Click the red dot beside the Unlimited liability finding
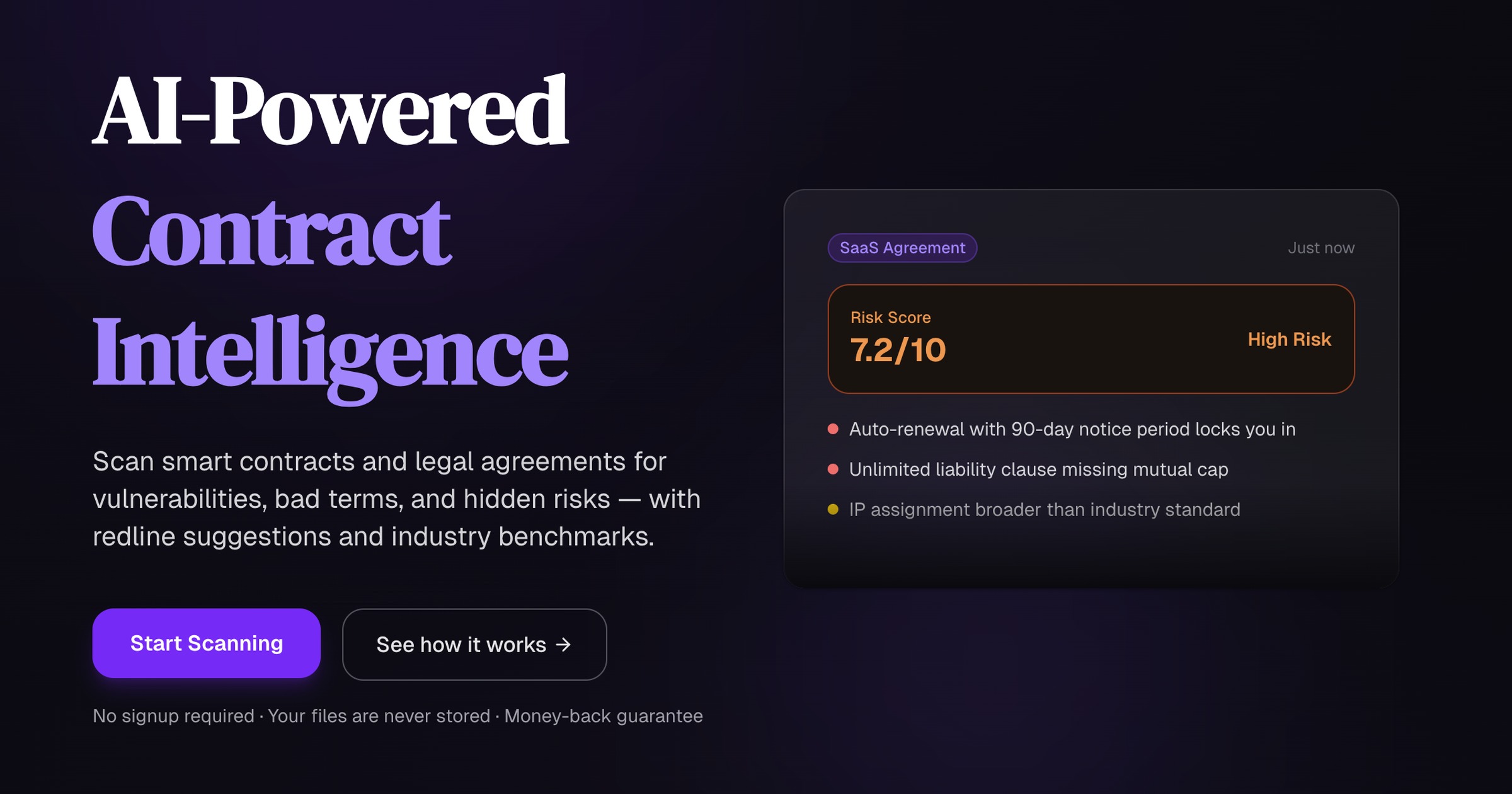This screenshot has height=794, width=1512. (833, 469)
